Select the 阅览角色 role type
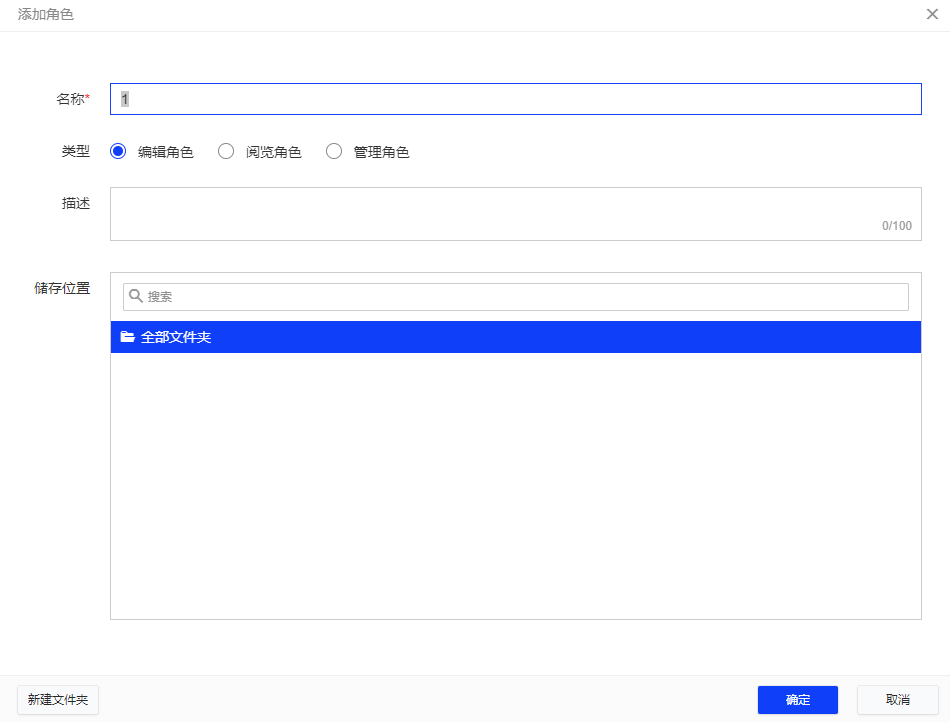Screen dimensions: 950x722 pyautogui.click(x=226, y=151)
